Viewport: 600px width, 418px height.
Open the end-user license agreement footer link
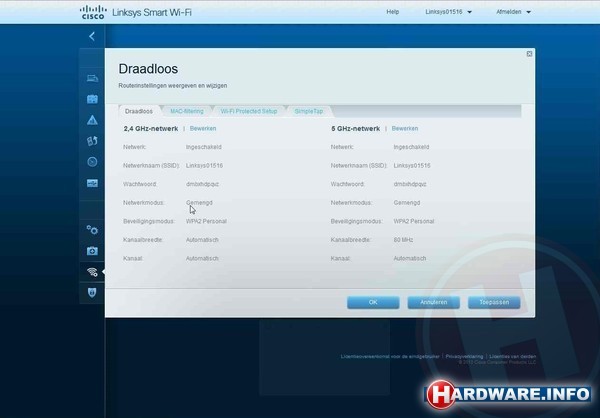(x=390, y=356)
